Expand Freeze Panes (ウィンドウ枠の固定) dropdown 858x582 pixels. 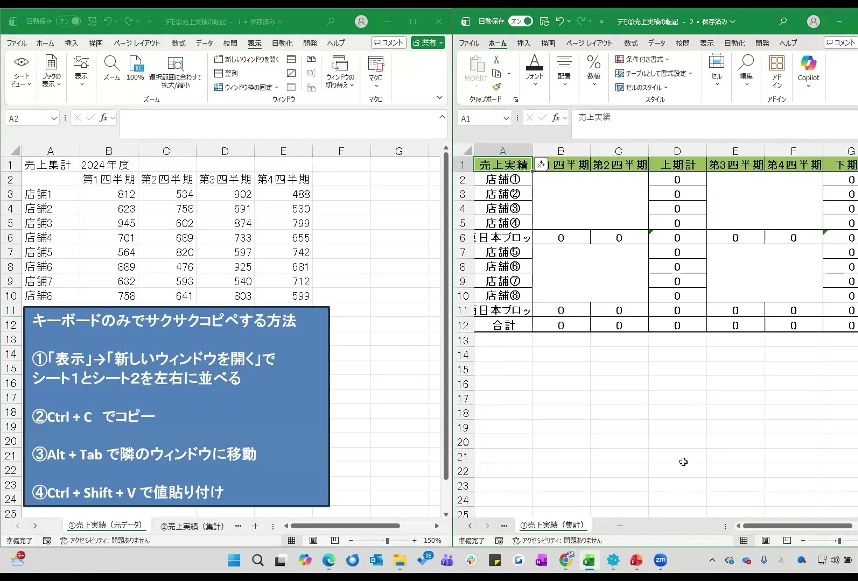coord(248,87)
